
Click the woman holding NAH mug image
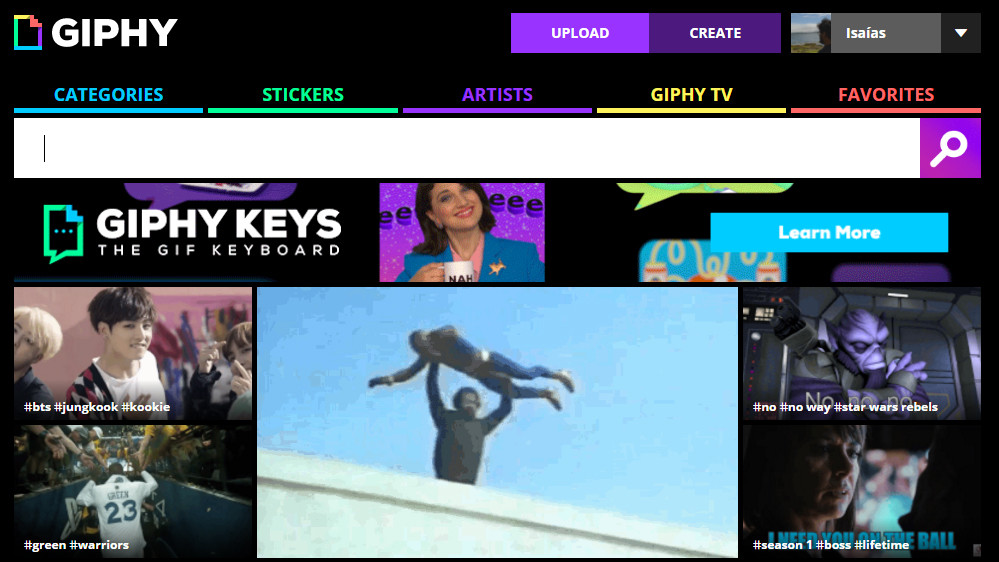(462, 233)
